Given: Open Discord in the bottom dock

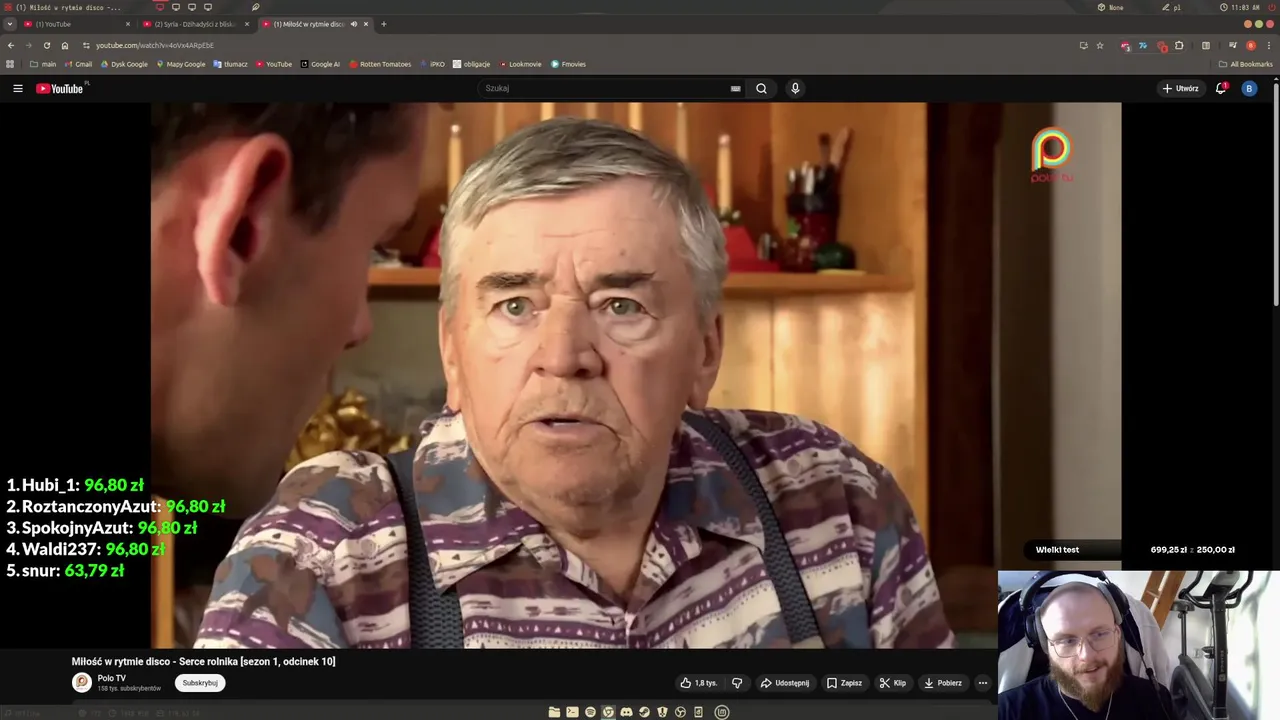Looking at the screenshot, I should click(x=626, y=712).
